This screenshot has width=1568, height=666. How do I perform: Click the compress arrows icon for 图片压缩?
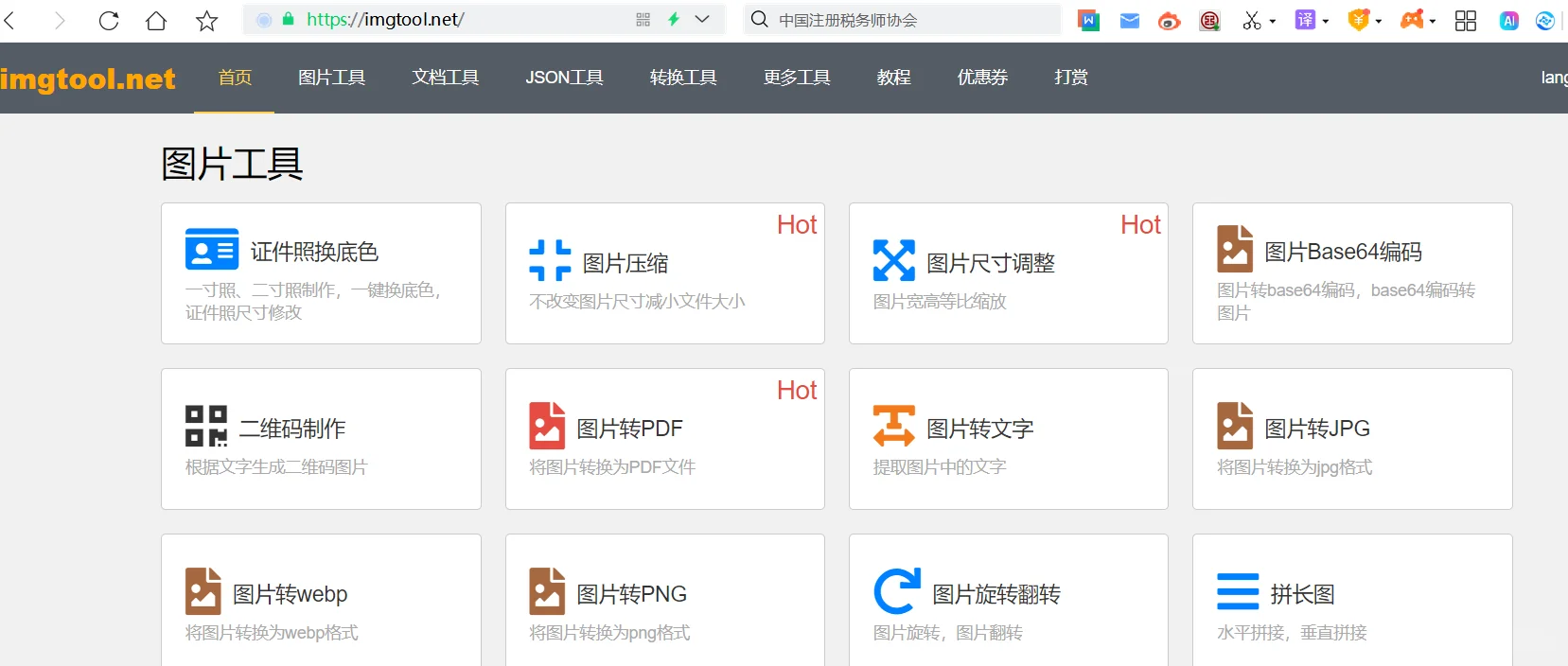(550, 260)
